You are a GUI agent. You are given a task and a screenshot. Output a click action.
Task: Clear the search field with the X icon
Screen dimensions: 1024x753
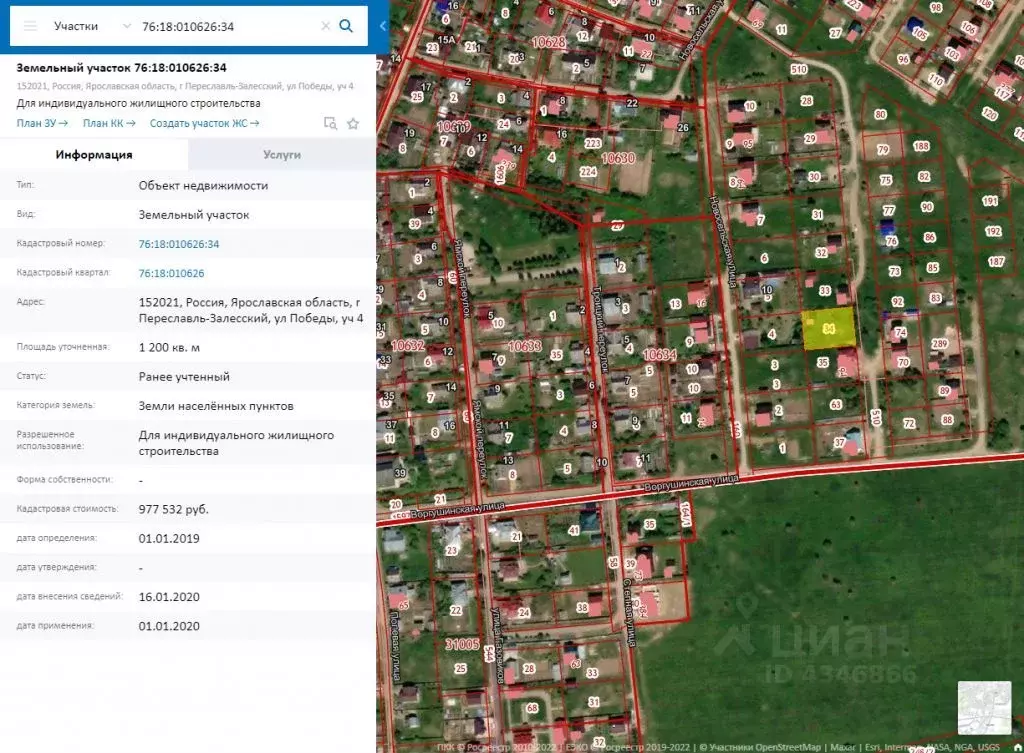click(325, 26)
